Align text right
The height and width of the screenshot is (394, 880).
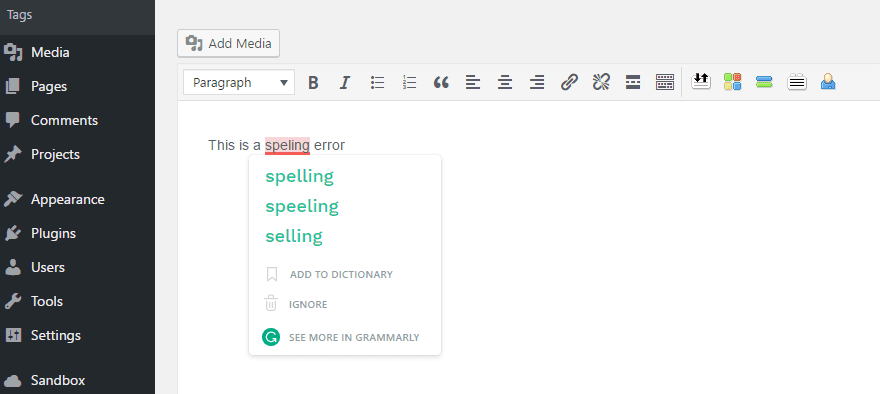537,83
